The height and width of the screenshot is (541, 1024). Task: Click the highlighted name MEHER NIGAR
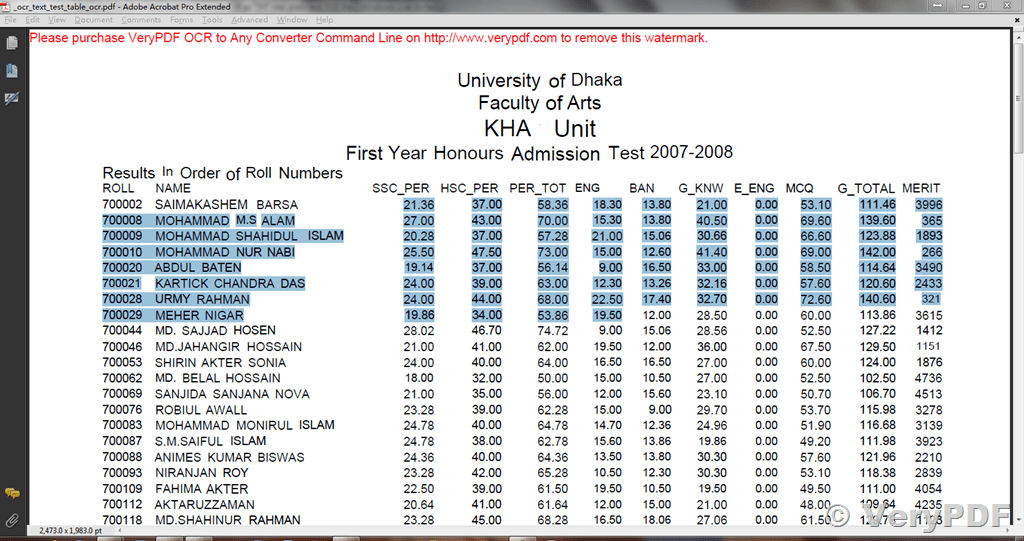click(x=199, y=315)
